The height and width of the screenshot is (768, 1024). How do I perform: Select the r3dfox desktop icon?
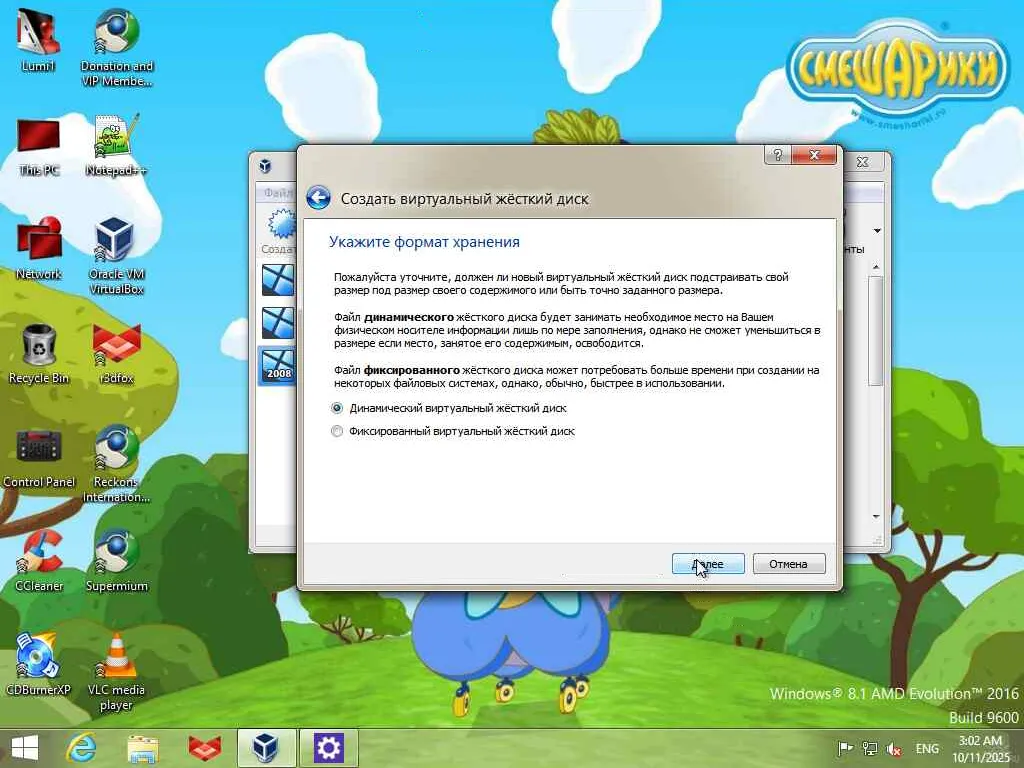(116, 353)
